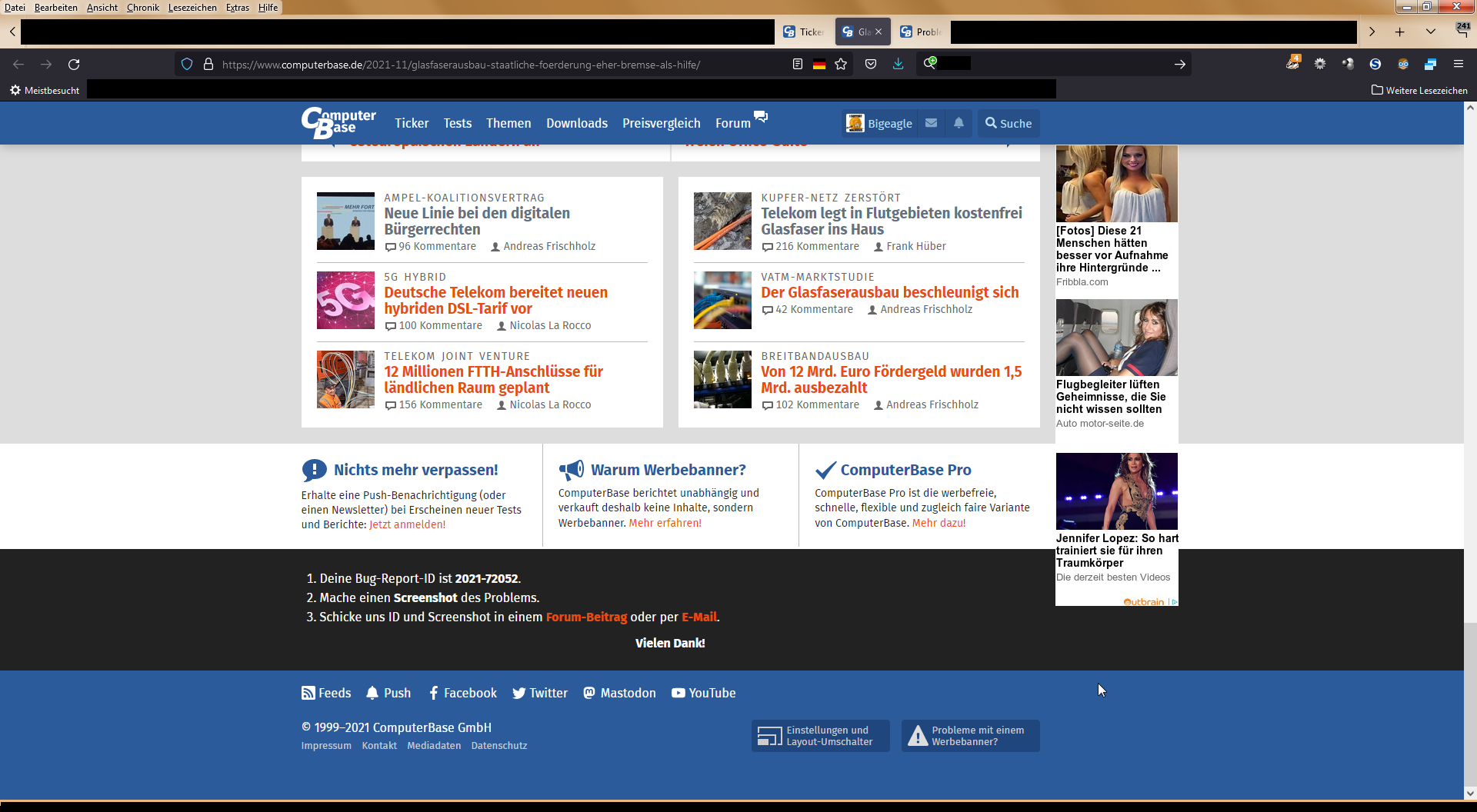Screen dimensions: 1477x812
Task: Open the downloads panel
Action: click(x=898, y=64)
